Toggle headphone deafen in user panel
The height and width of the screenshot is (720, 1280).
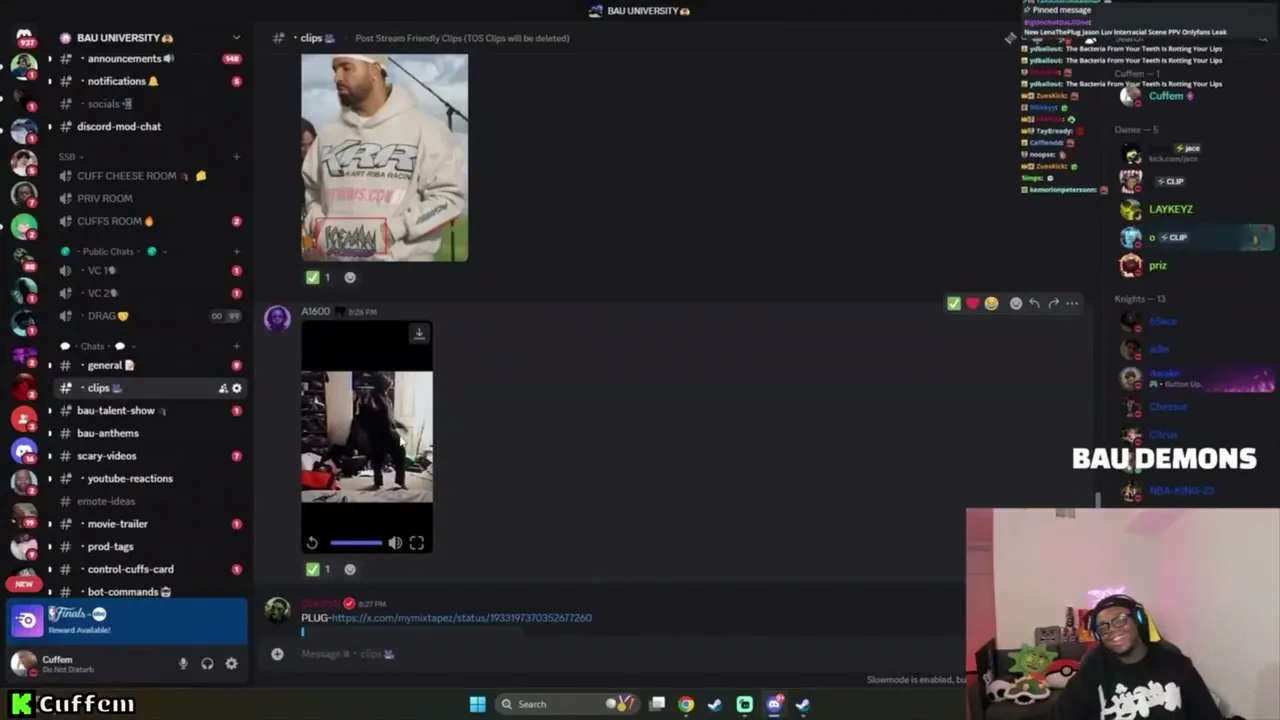(x=207, y=663)
